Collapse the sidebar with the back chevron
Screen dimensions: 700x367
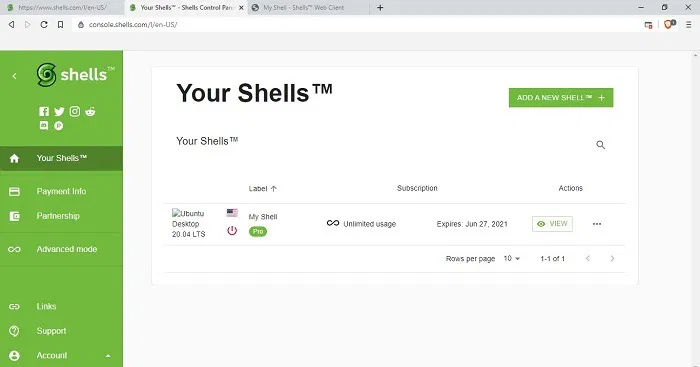coord(14,76)
